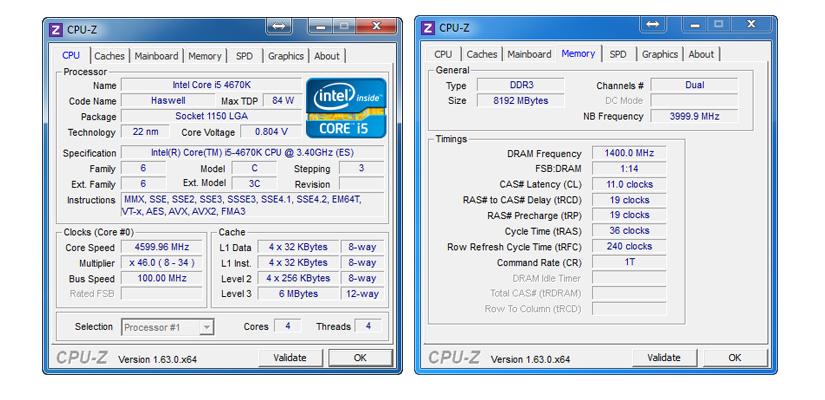This screenshot has height=400, width=825.
Task: Click the Max TDP value '84 W'
Action: 283,101
